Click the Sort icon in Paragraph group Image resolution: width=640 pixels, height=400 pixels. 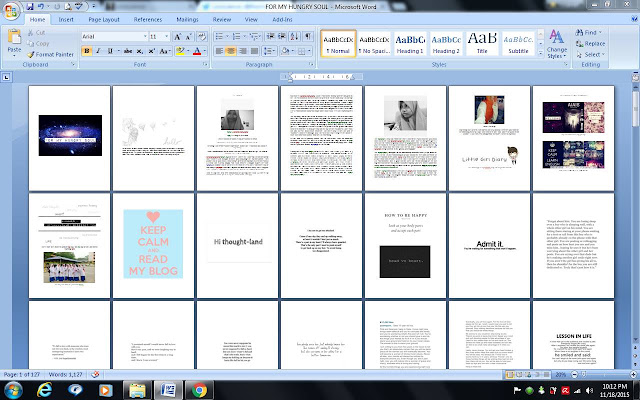(x=295, y=37)
